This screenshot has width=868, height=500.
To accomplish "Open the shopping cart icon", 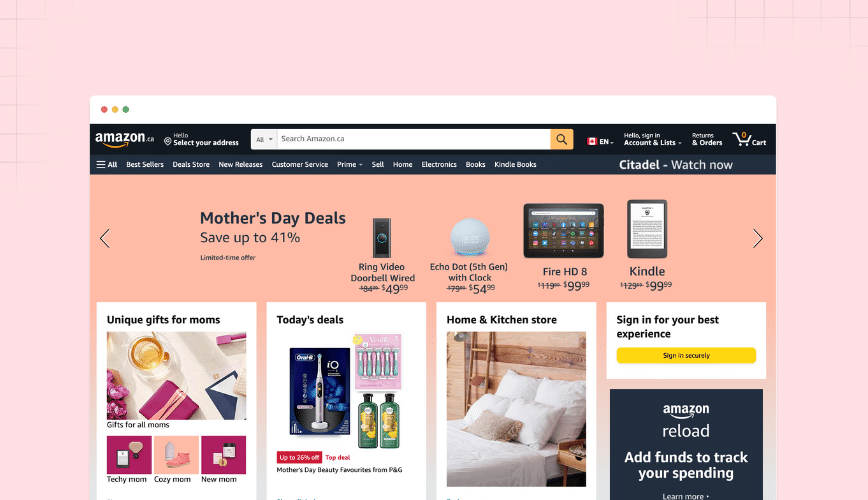I will point(749,140).
